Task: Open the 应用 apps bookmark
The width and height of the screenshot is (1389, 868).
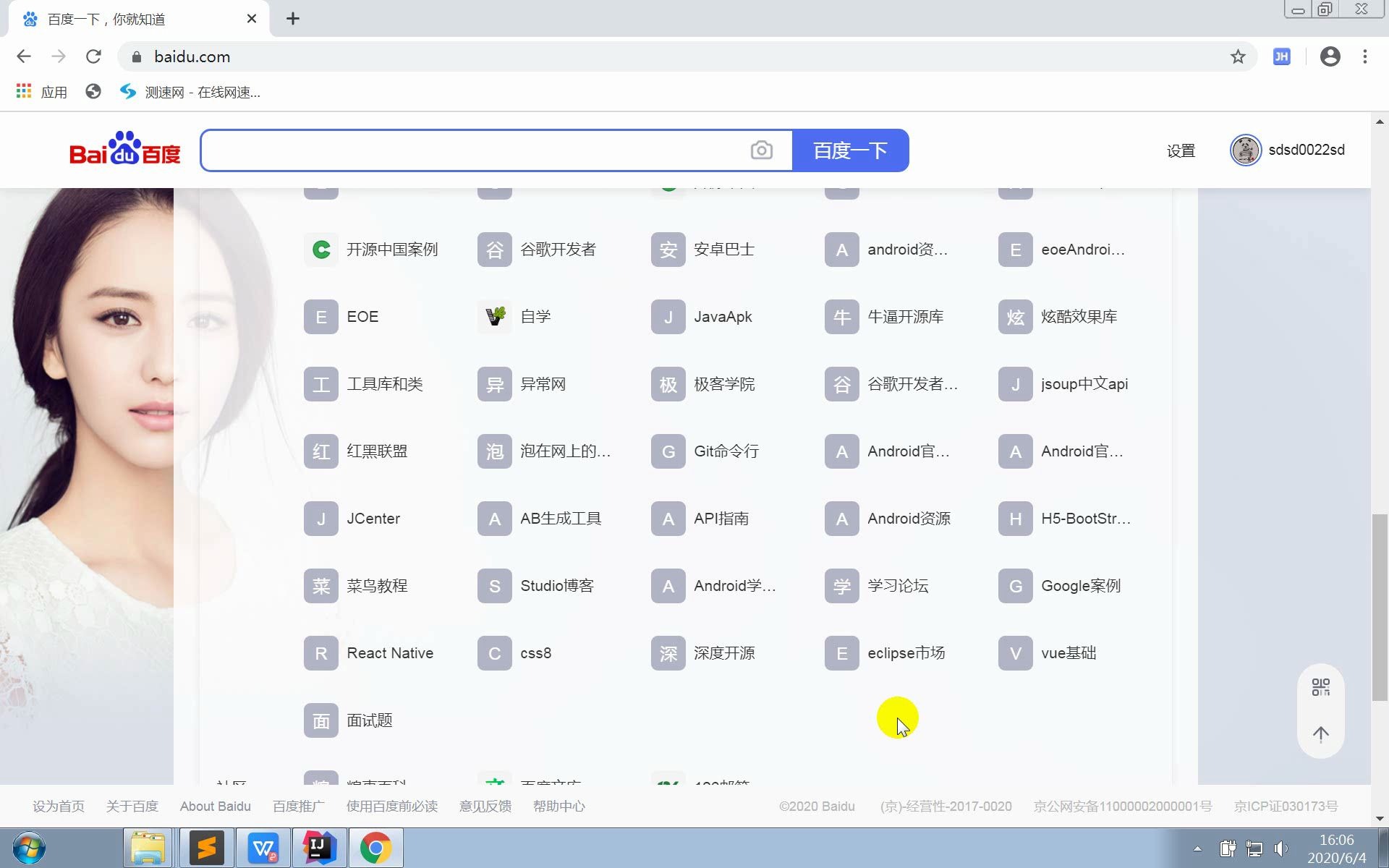Action: (x=42, y=92)
